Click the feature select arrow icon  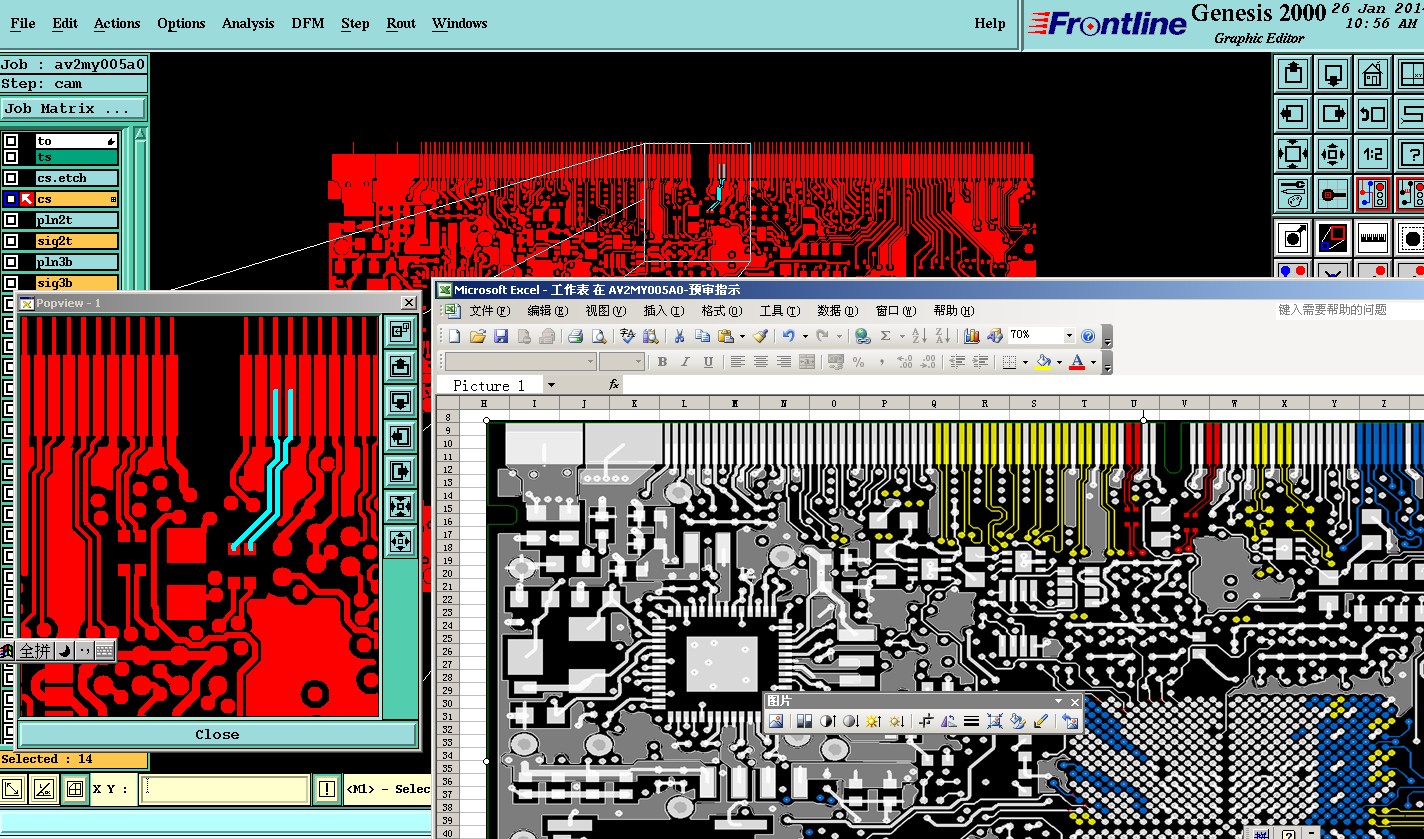pos(1293,238)
